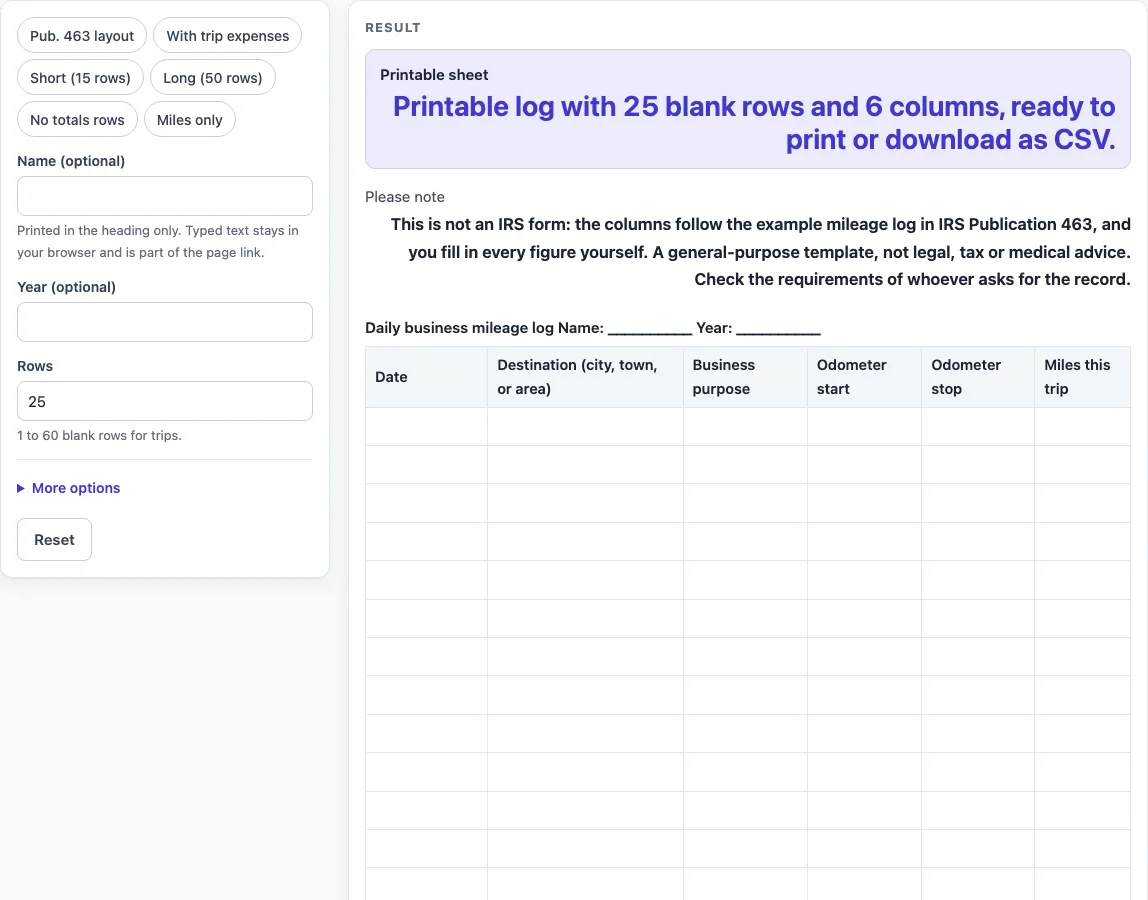This screenshot has width=1148, height=900.
Task: Click the RESULT section heading
Action: (393, 28)
